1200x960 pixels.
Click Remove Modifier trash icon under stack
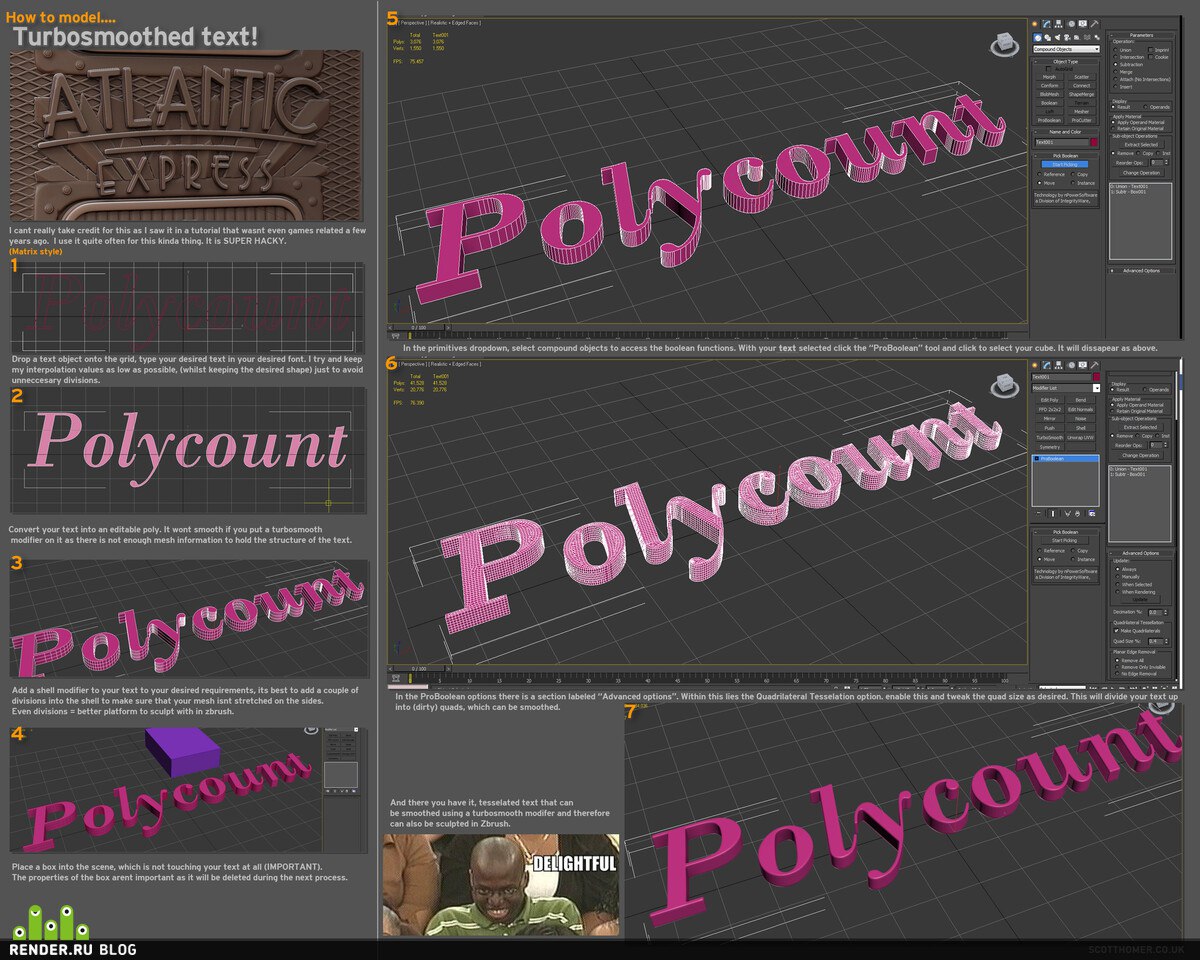1078,513
